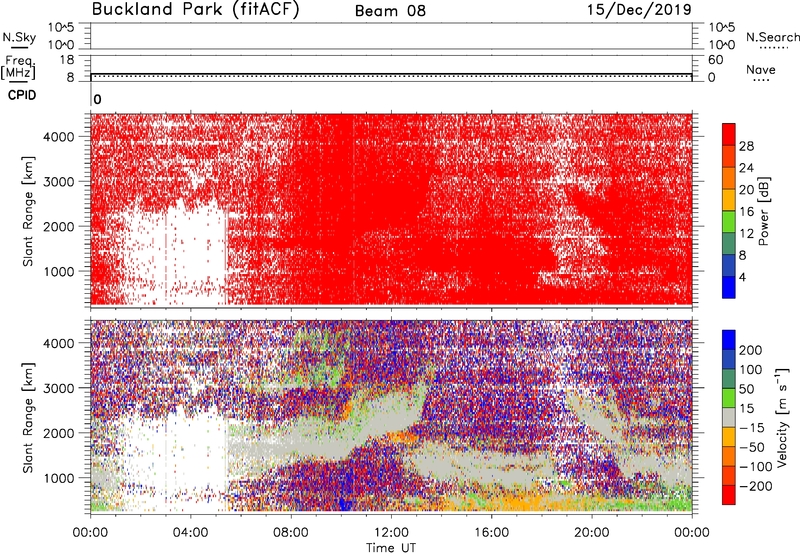Click the '1000' tick of velocity panel
The image size is (800, 554).
click(x=59, y=478)
